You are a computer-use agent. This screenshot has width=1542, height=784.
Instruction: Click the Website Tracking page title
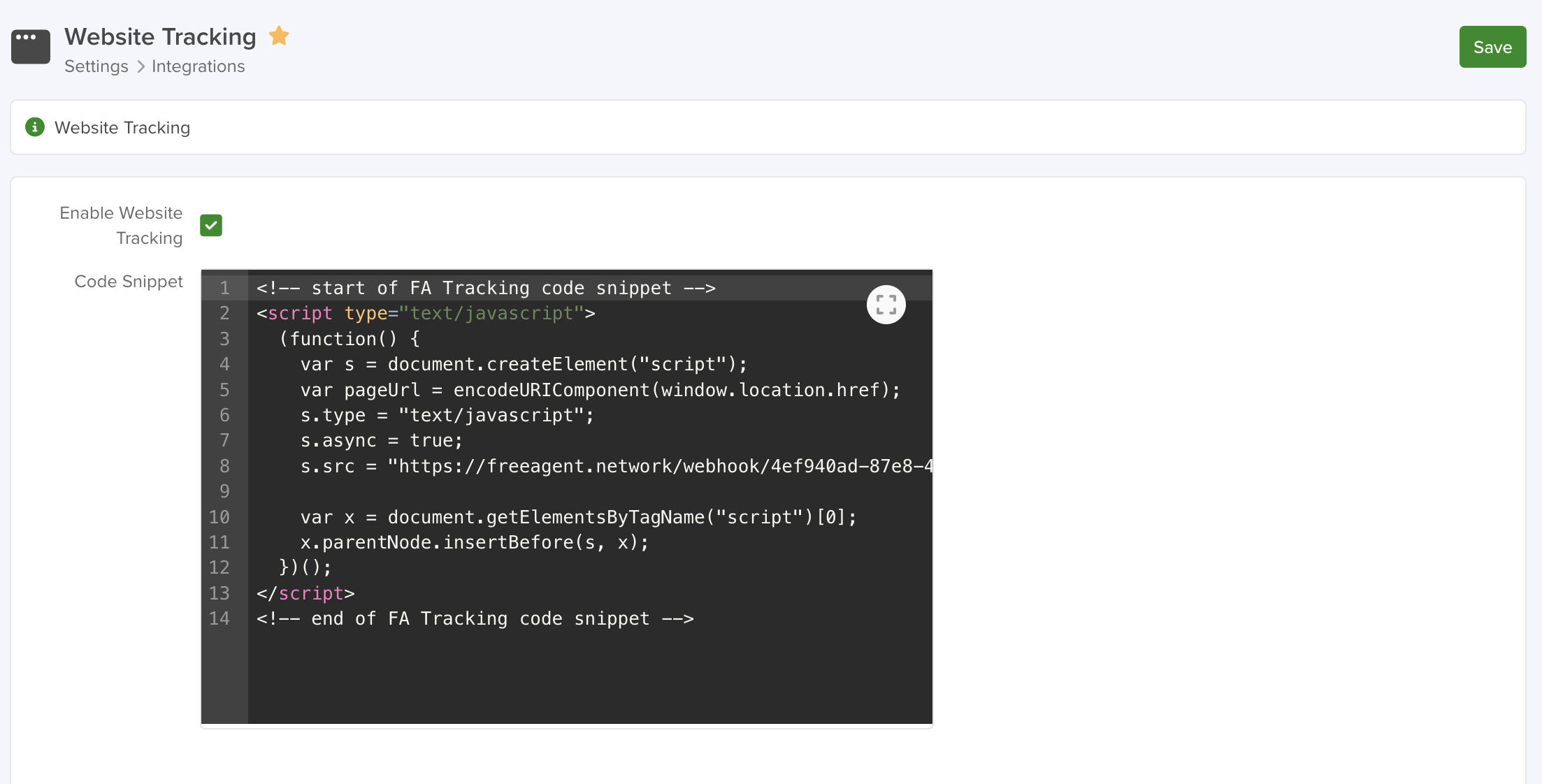pos(161,36)
